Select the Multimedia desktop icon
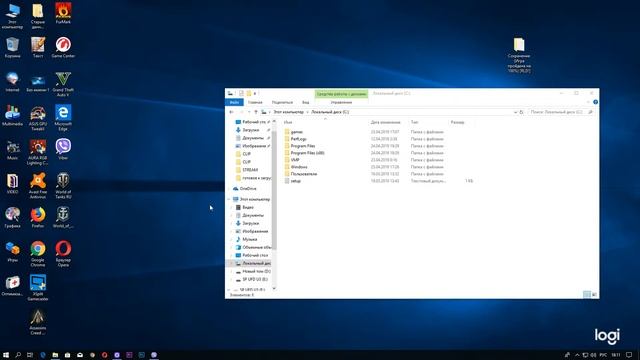The width and height of the screenshot is (640, 360). (x=12, y=116)
